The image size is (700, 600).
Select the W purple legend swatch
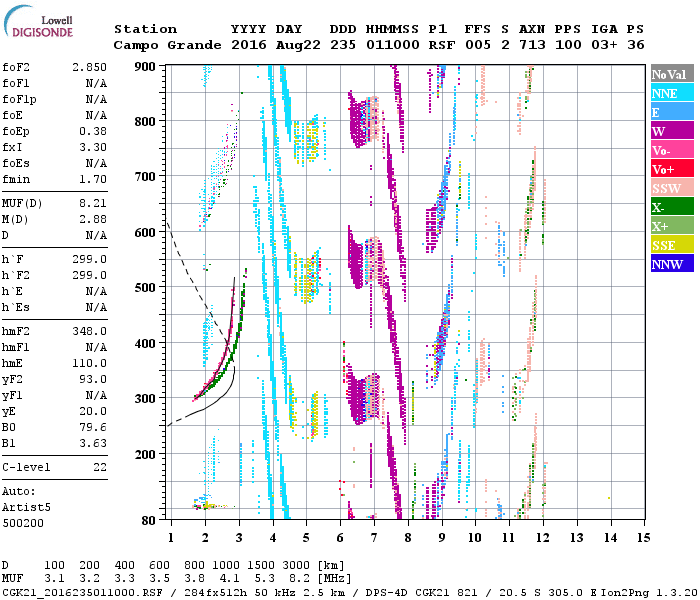tap(672, 130)
